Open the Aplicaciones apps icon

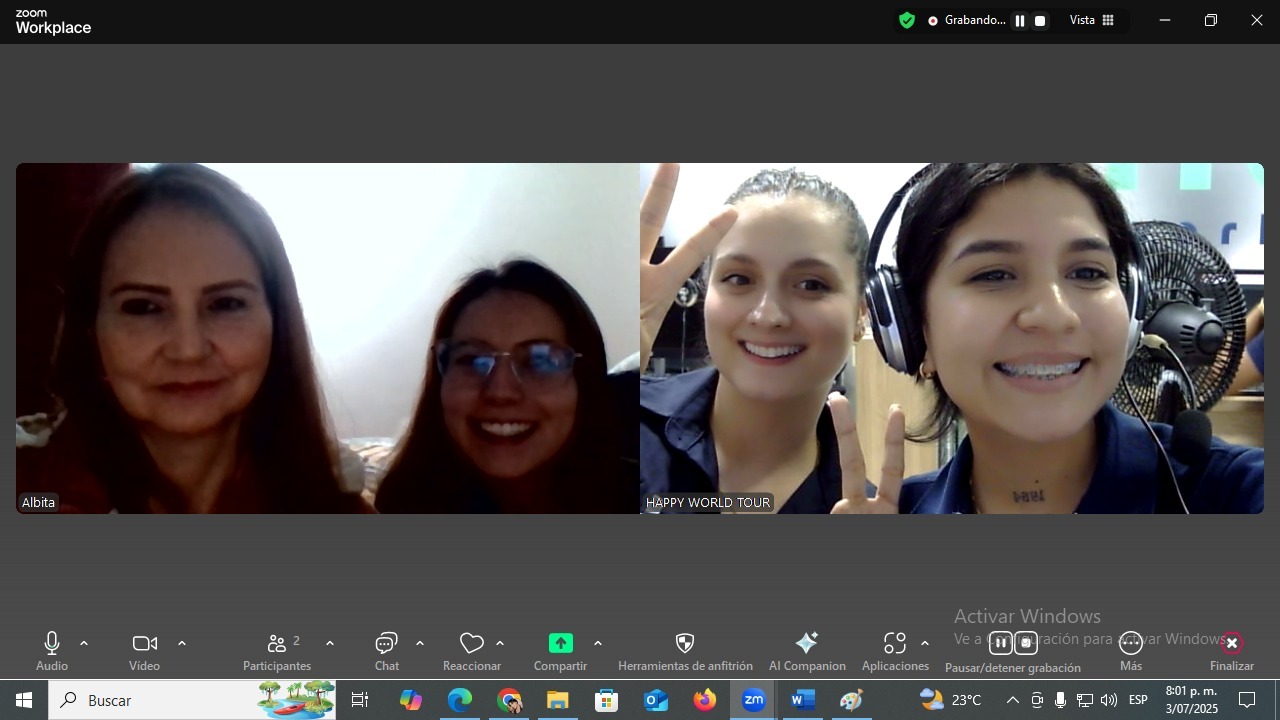[x=894, y=644]
